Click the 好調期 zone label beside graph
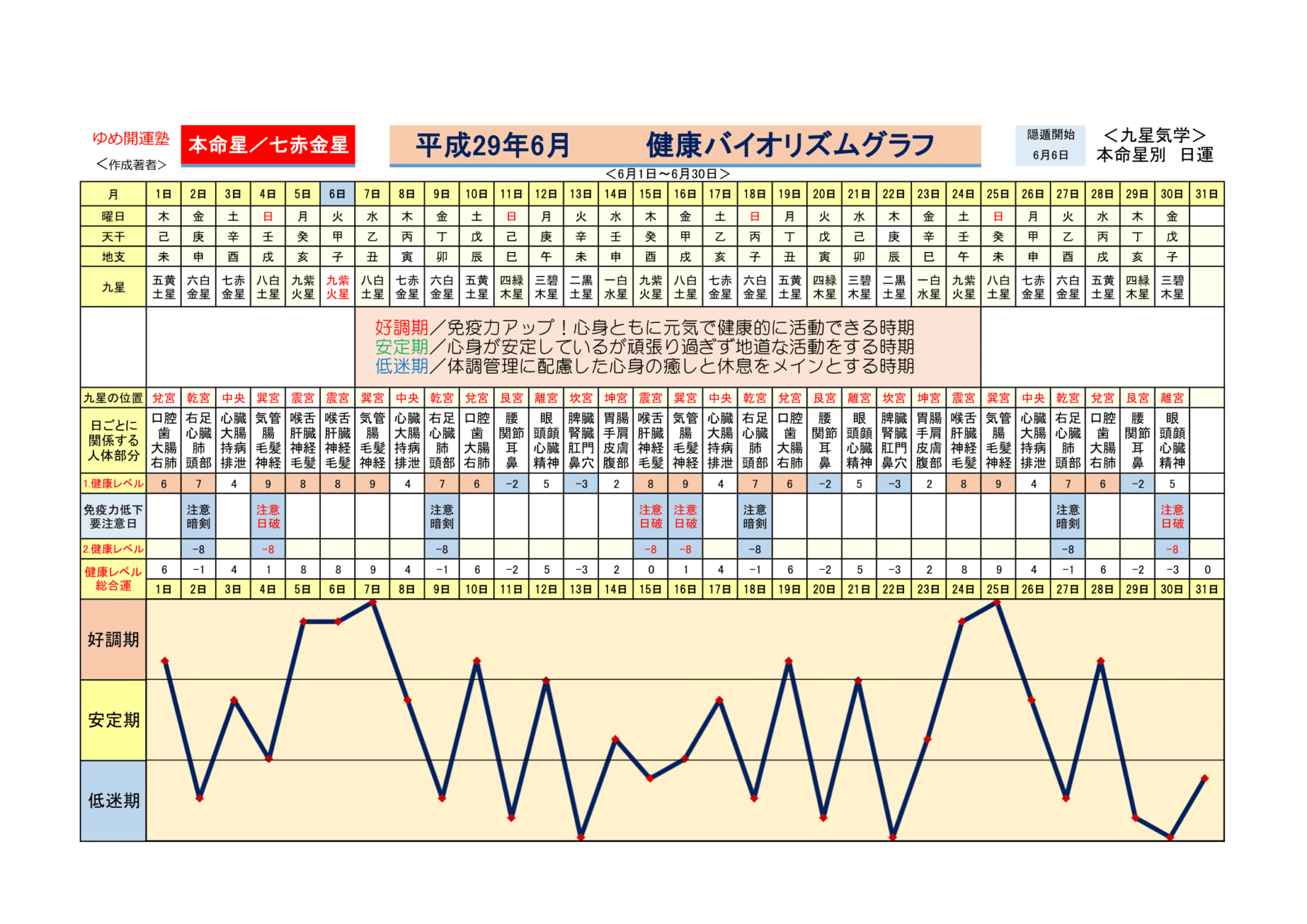 [x=113, y=639]
